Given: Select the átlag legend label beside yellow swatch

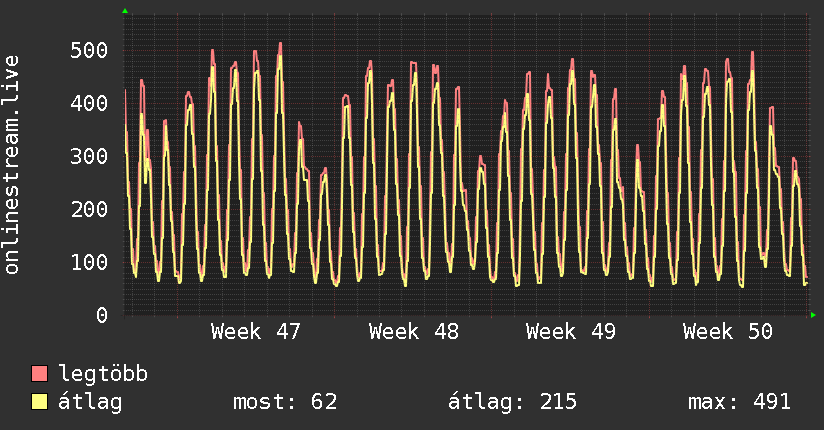Looking at the screenshot, I should (90, 402).
